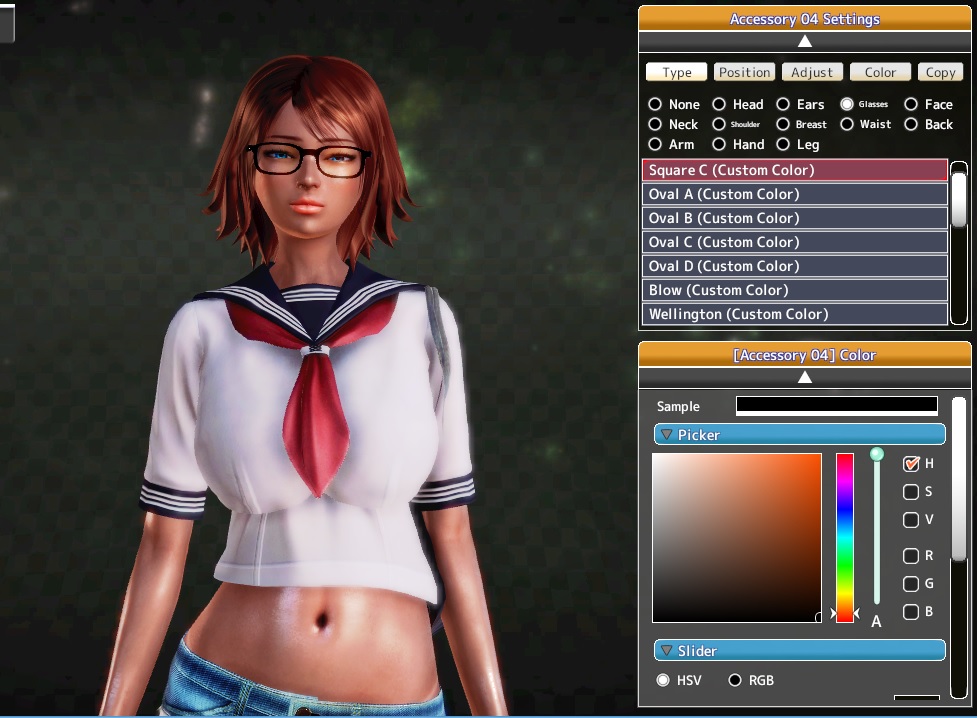Select Oval A glasses from list
This screenshot has height=718, width=977.
794,194
